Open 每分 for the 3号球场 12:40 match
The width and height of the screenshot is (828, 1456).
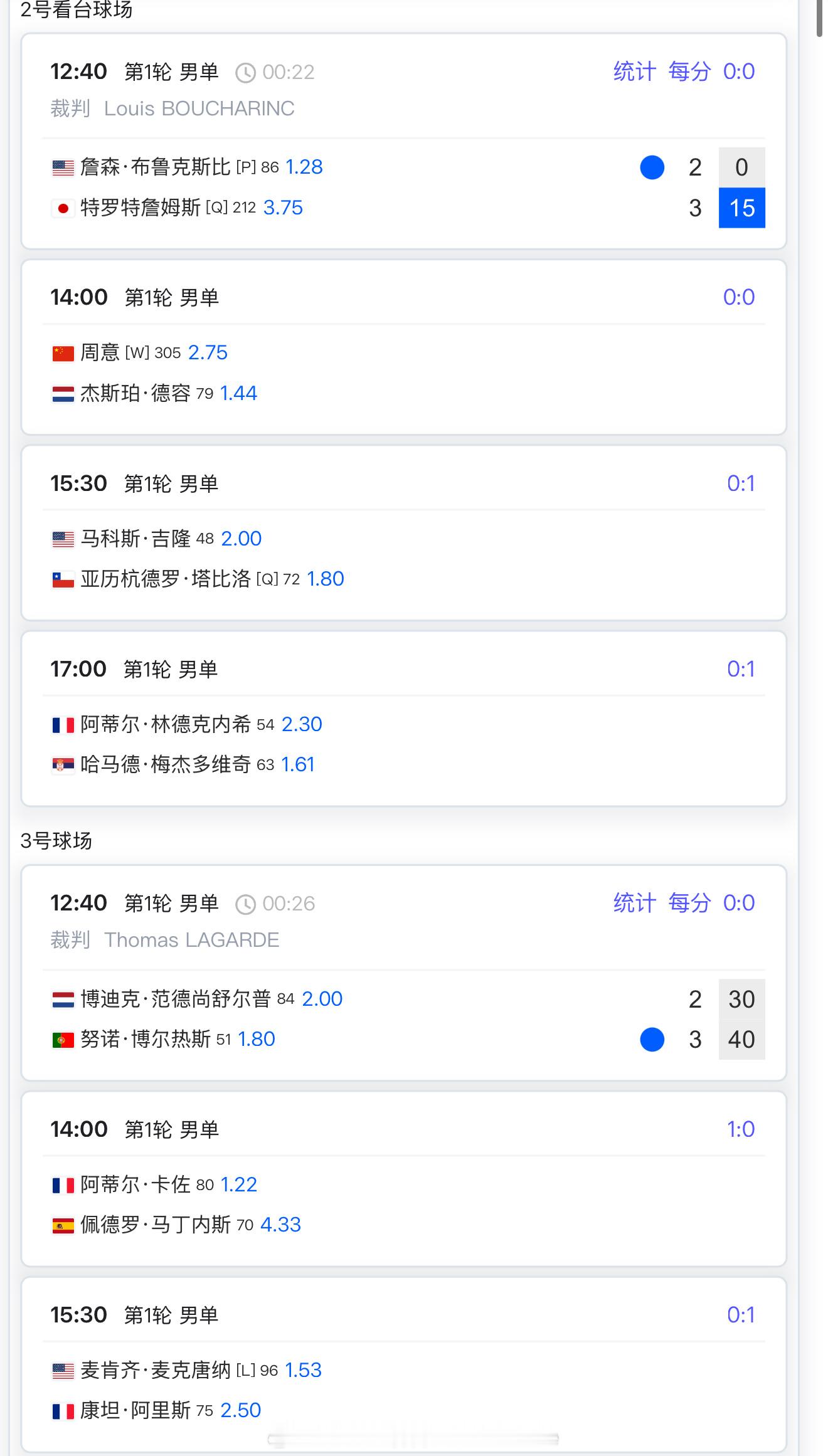(689, 903)
